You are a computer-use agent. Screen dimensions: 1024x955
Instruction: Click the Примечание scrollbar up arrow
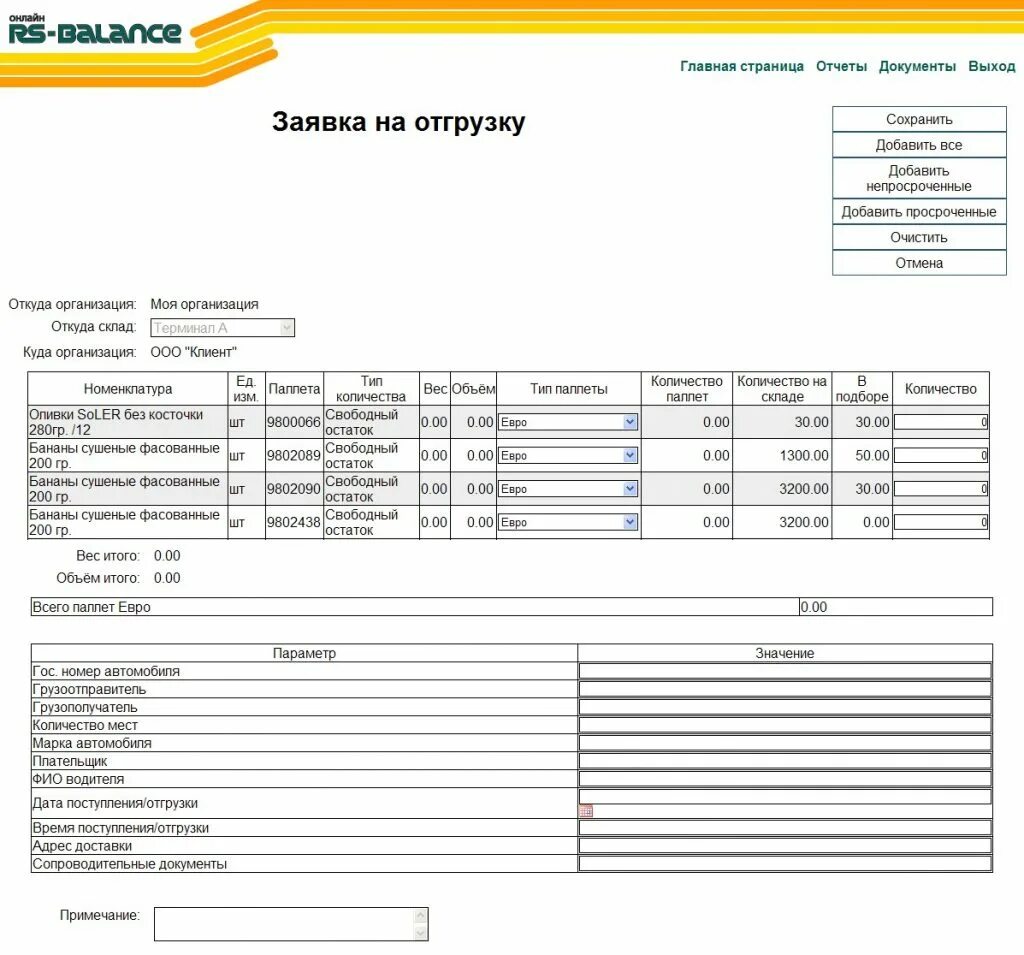tap(421, 915)
